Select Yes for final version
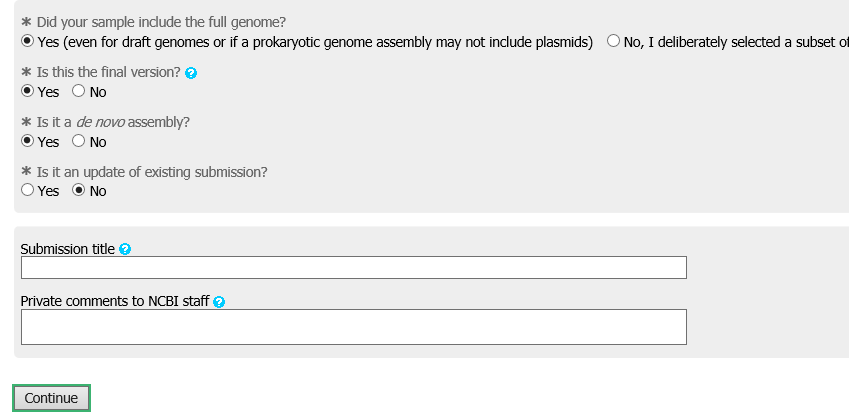This screenshot has width=849, height=414. [27, 91]
